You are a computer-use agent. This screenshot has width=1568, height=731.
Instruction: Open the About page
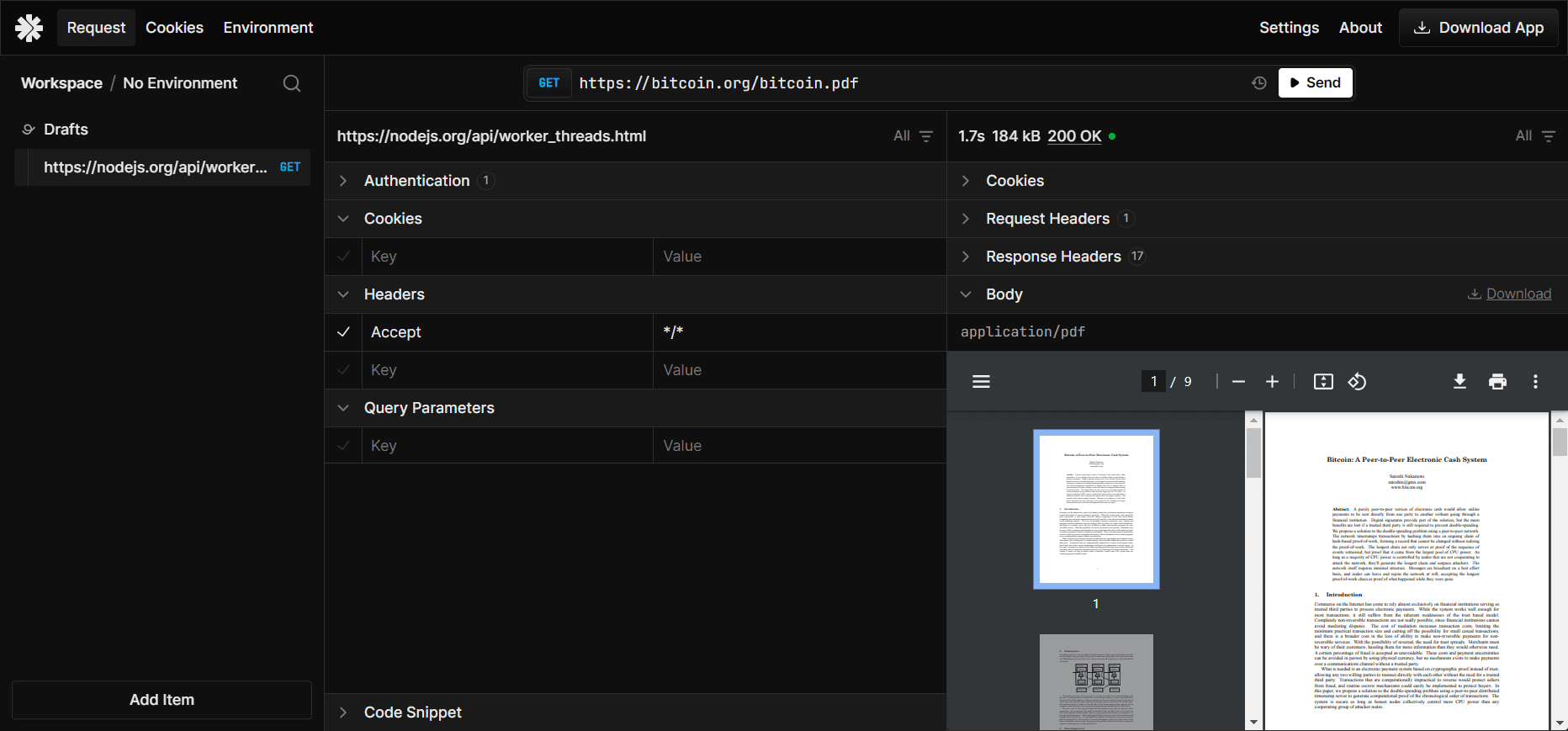1360,28
